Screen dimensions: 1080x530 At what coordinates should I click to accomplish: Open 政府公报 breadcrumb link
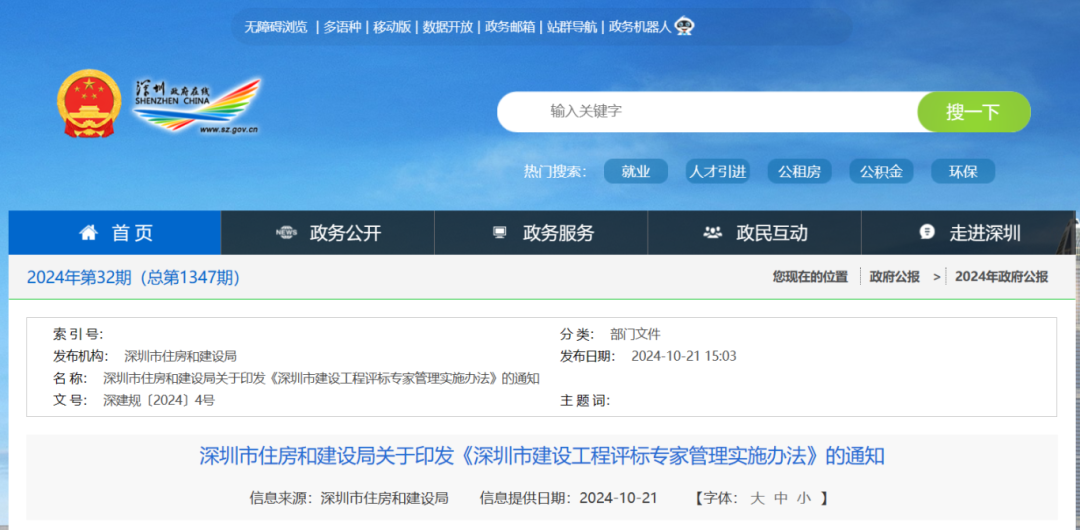[x=894, y=277]
